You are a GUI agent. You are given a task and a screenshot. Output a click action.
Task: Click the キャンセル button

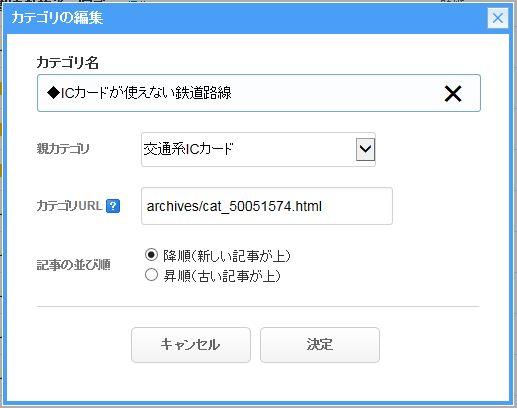(191, 345)
